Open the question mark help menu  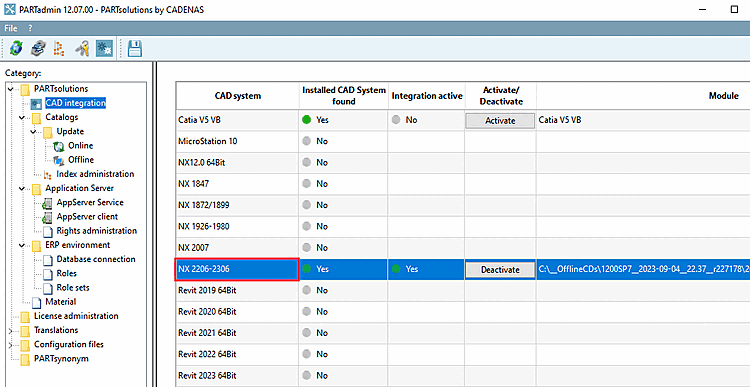pyautogui.click(x=30, y=28)
